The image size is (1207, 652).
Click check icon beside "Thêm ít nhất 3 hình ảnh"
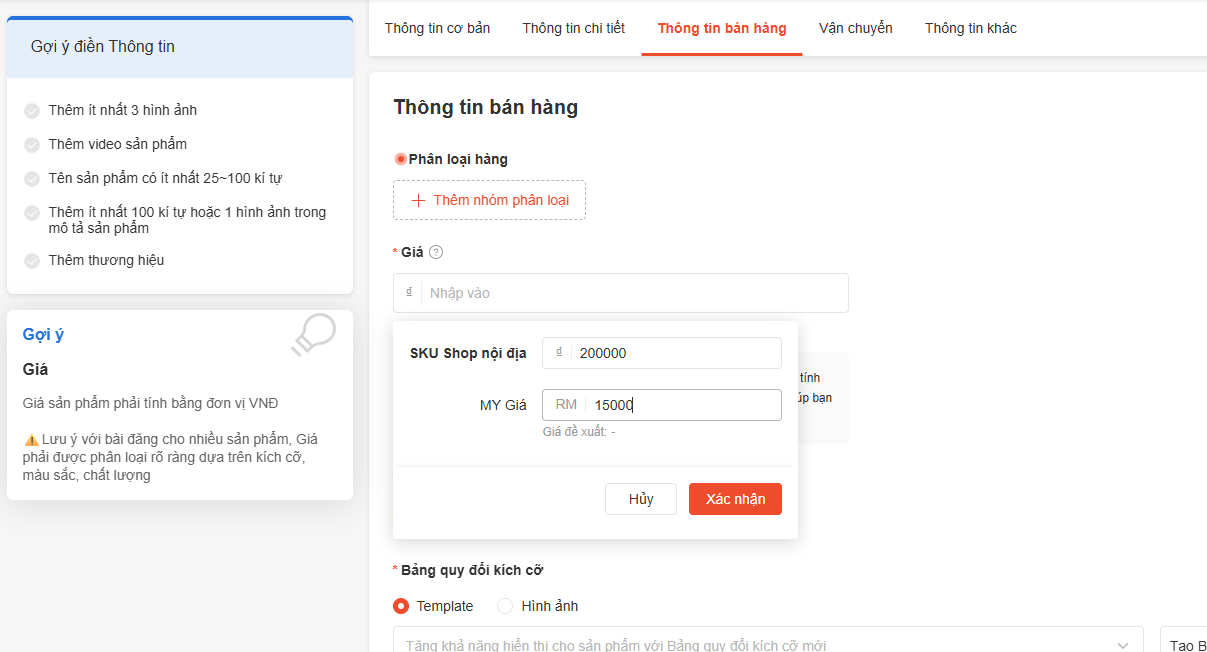click(32, 112)
